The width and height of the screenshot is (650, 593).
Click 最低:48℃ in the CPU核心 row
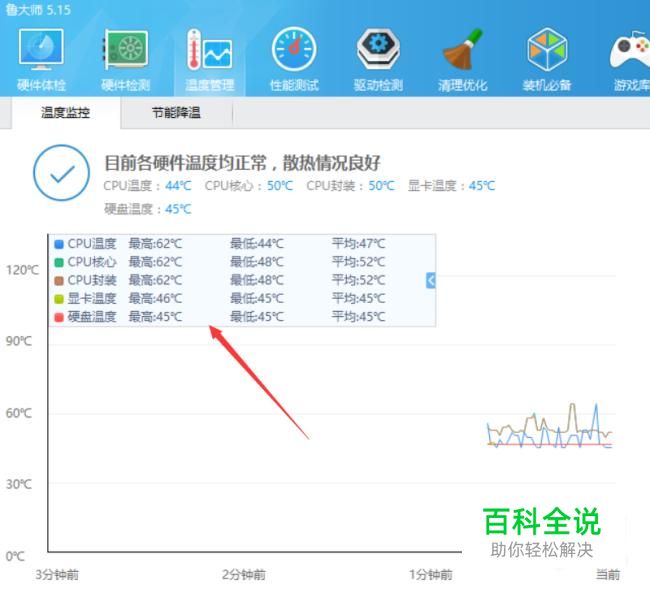coord(257,262)
